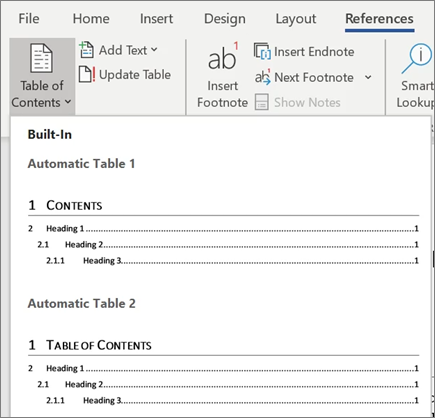Open the File menu
The height and width of the screenshot is (418, 435).
point(29,19)
